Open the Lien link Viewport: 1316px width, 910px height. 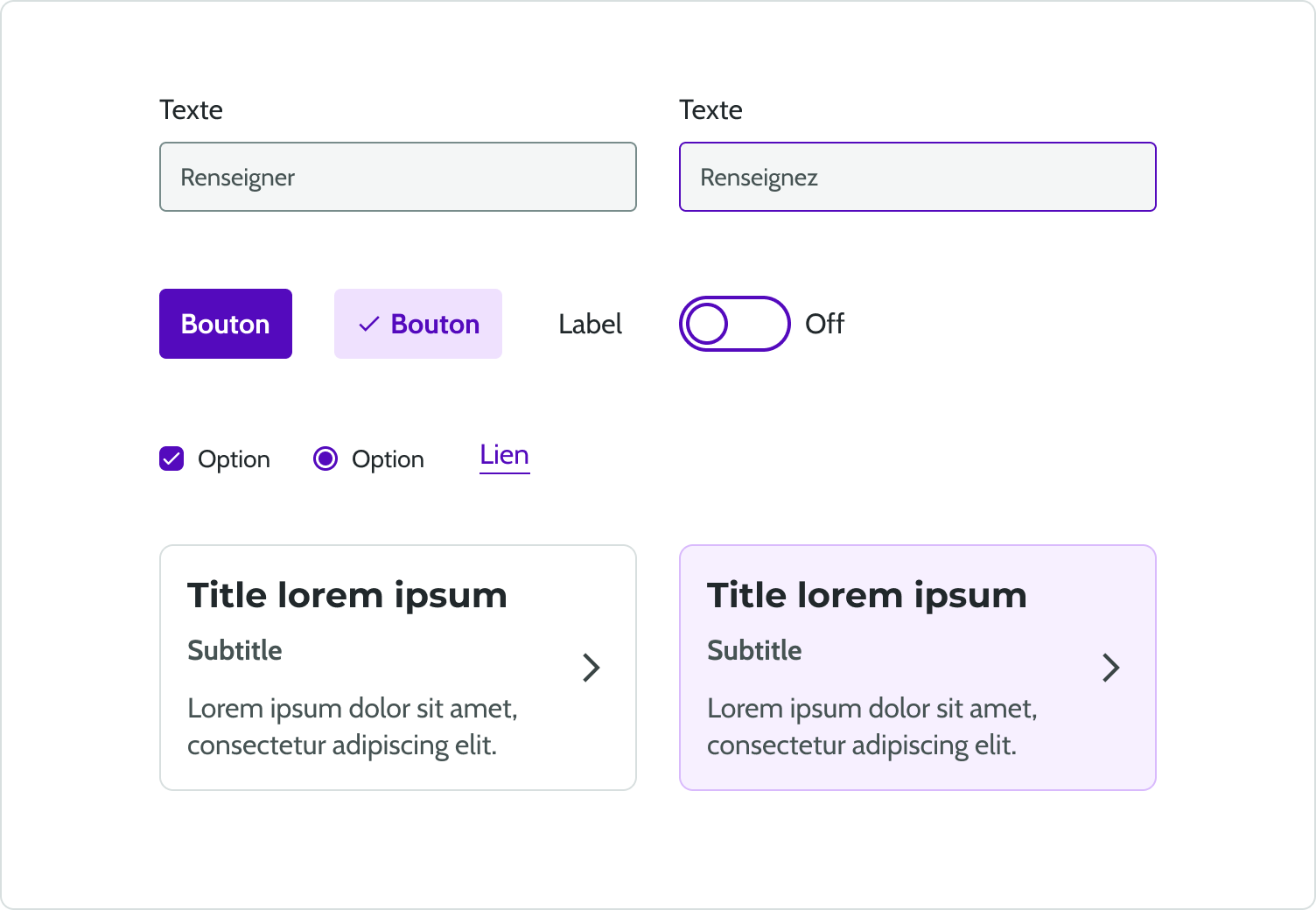(x=504, y=454)
